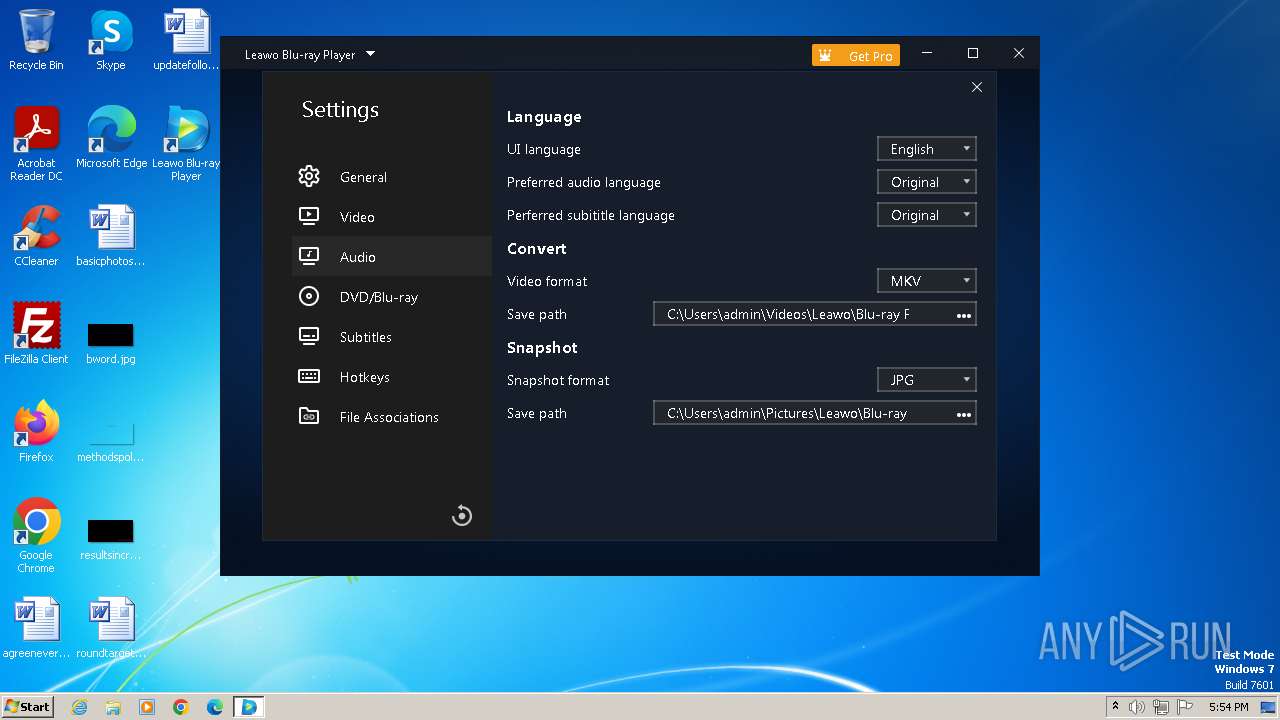Viewport: 1280px width, 720px height.
Task: Click the DVD/Blu-ray disc icon
Action: (309, 296)
